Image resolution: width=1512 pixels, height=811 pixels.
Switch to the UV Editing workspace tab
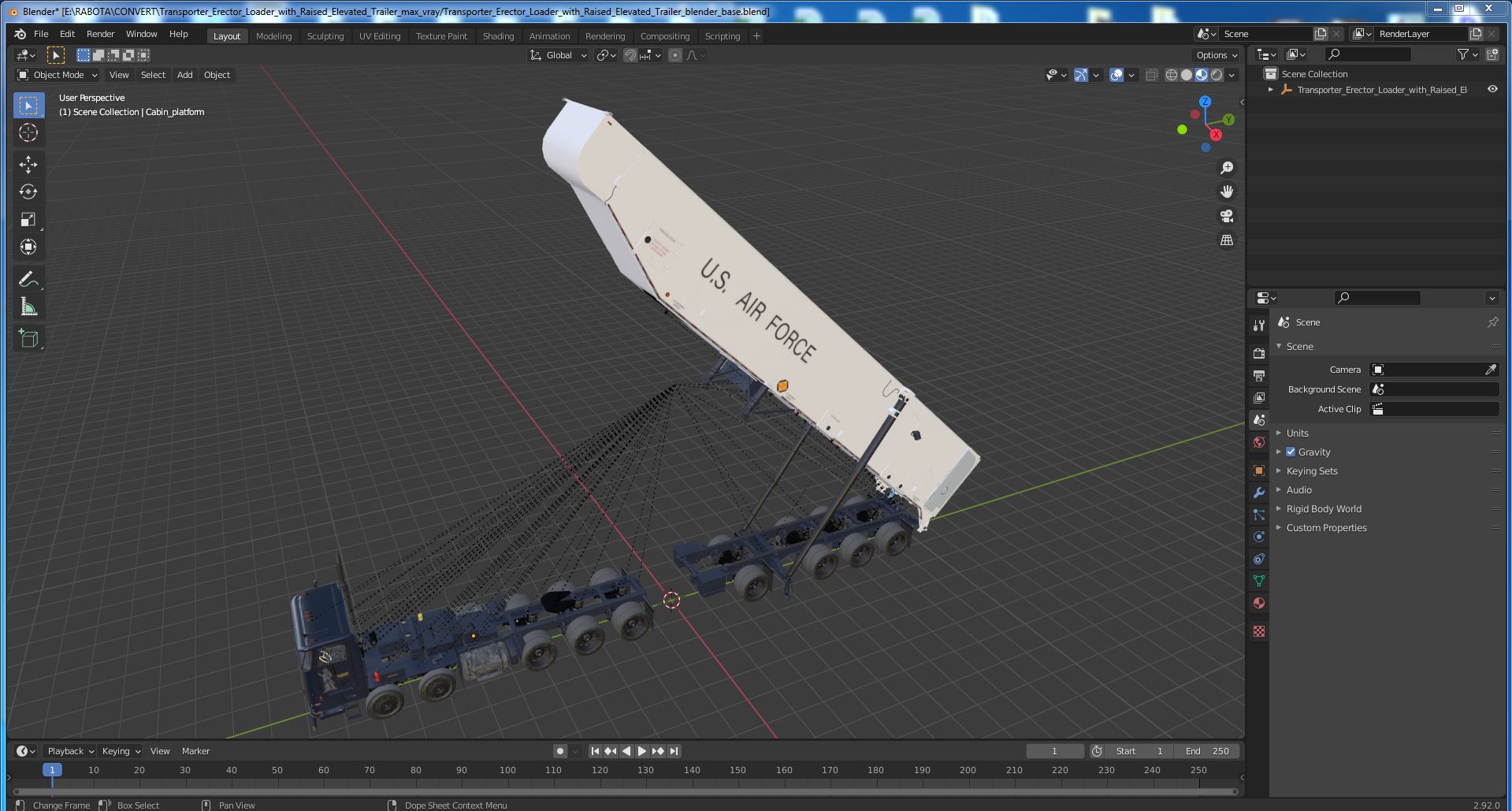(x=380, y=36)
